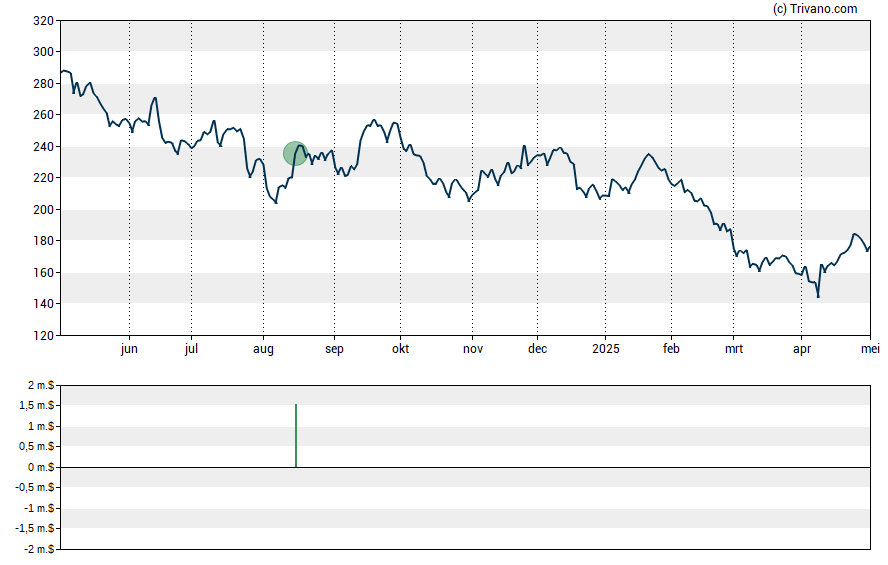This screenshot has width=888, height=565.
Task: Click the 'sep' month label
Action: [334, 349]
